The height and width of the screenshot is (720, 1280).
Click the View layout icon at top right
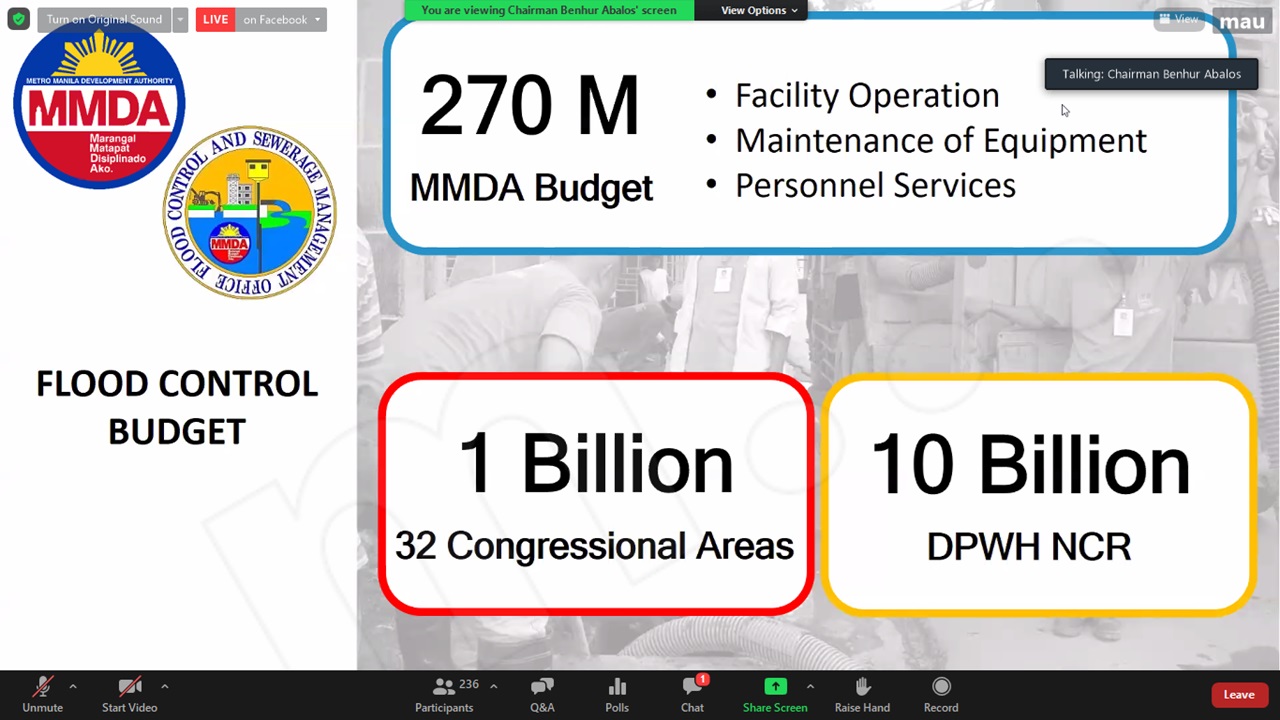coord(1177,19)
